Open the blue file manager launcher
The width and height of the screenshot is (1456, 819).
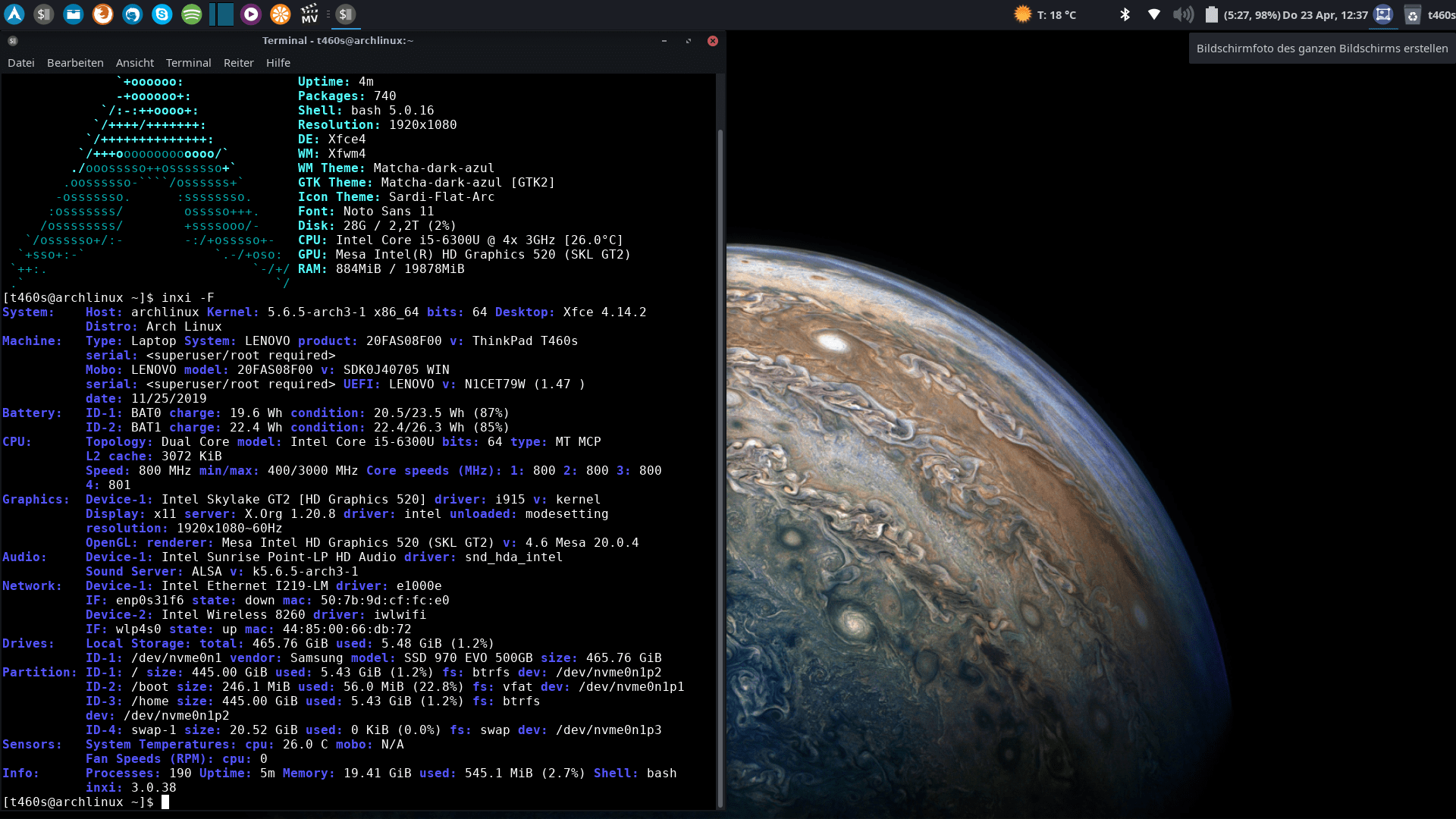pos(74,14)
